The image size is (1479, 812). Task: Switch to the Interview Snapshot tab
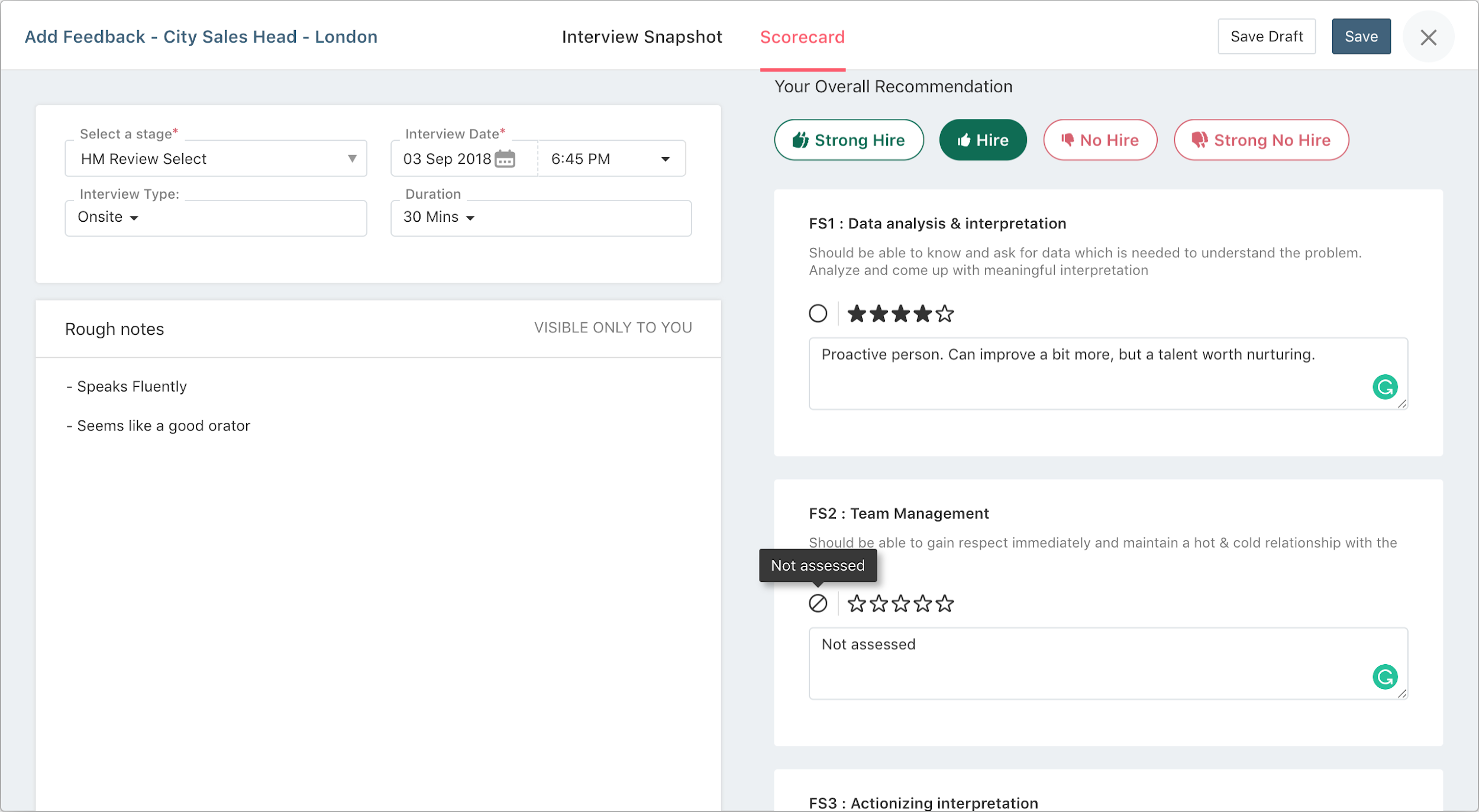642,37
